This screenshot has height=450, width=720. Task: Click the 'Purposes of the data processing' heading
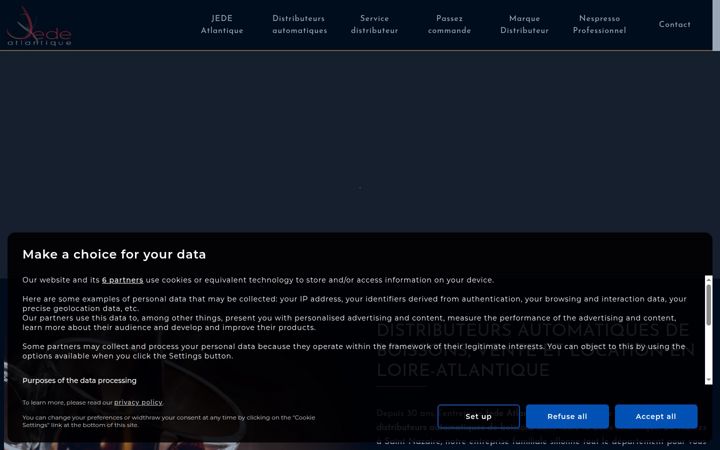79,381
